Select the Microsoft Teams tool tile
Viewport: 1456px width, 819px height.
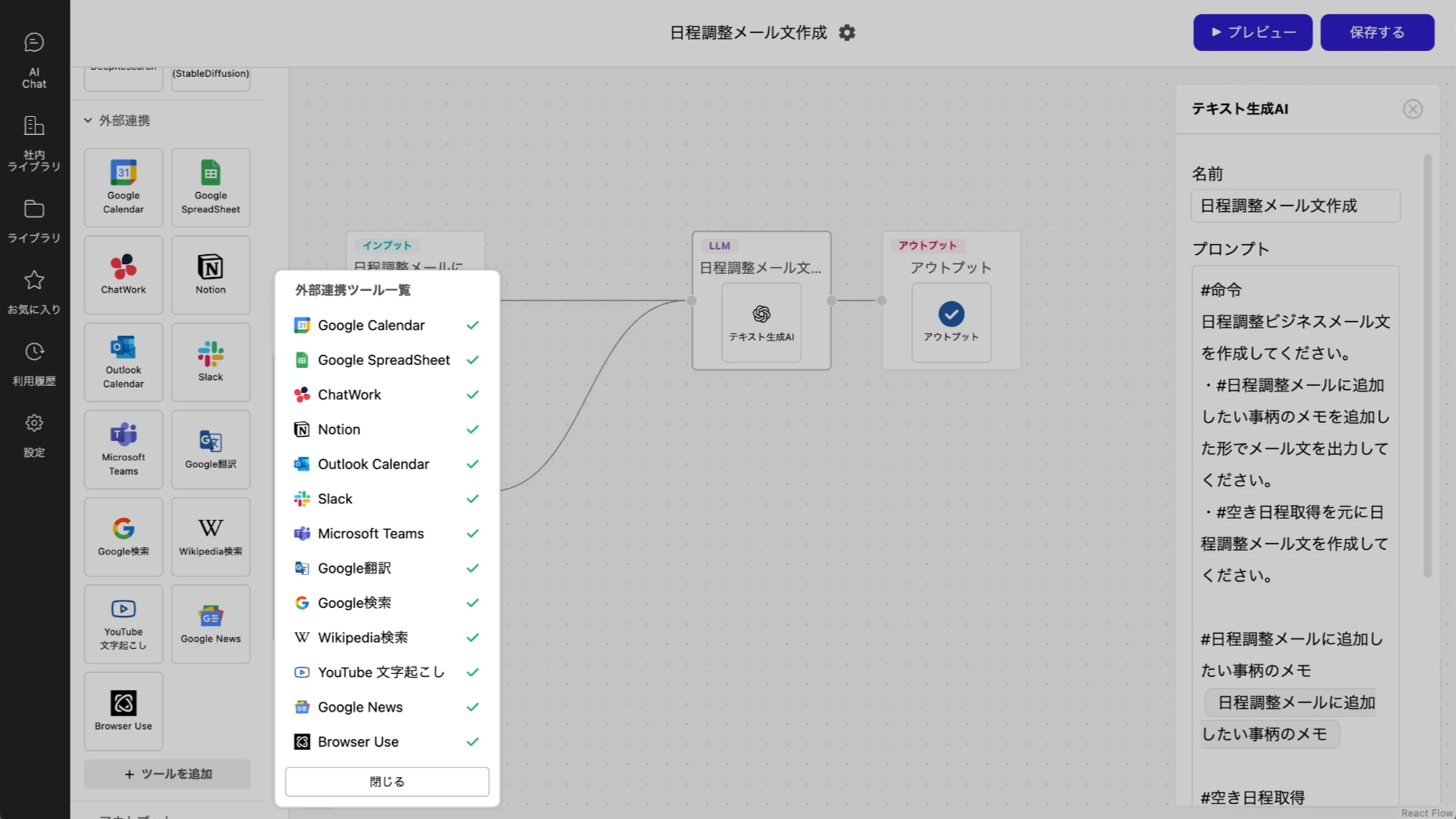[124, 450]
